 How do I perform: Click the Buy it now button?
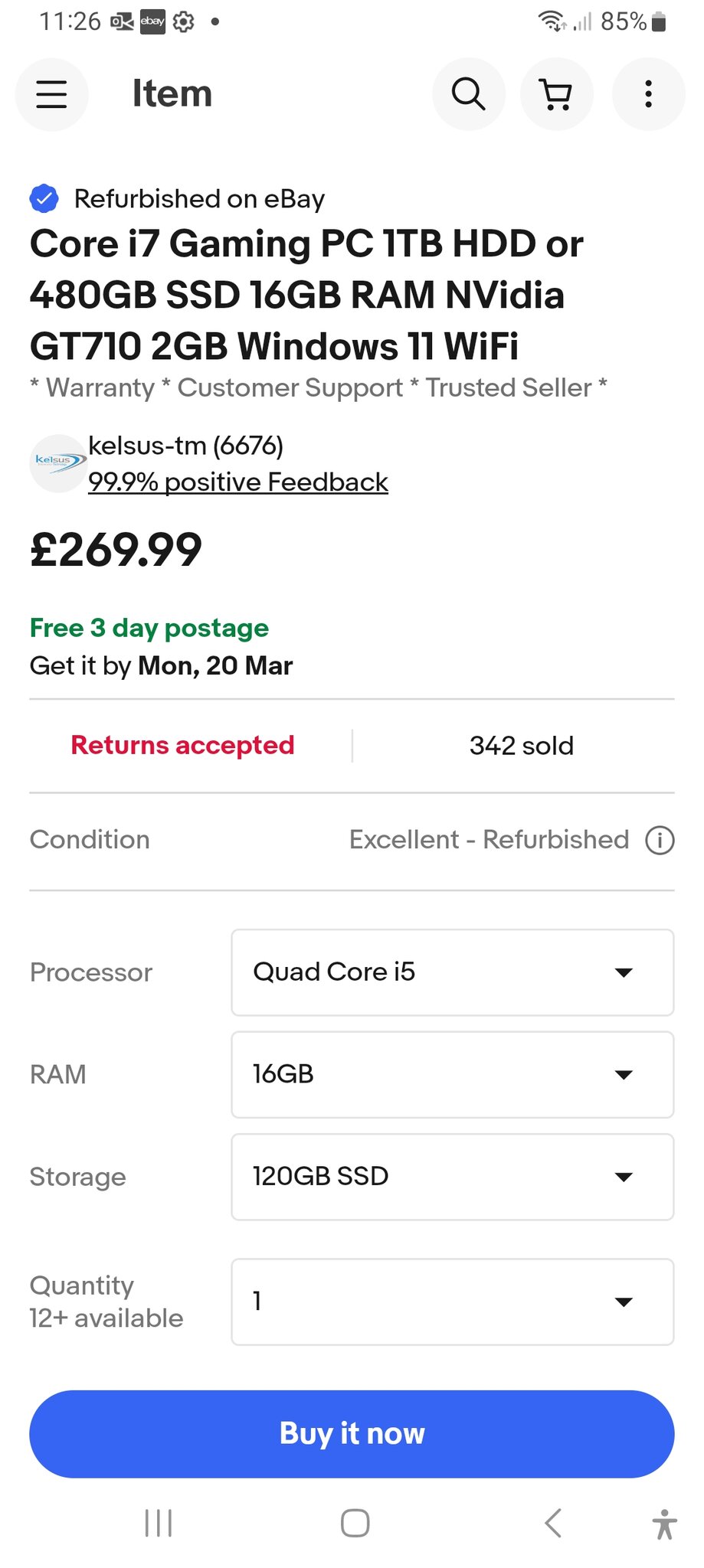[352, 1434]
